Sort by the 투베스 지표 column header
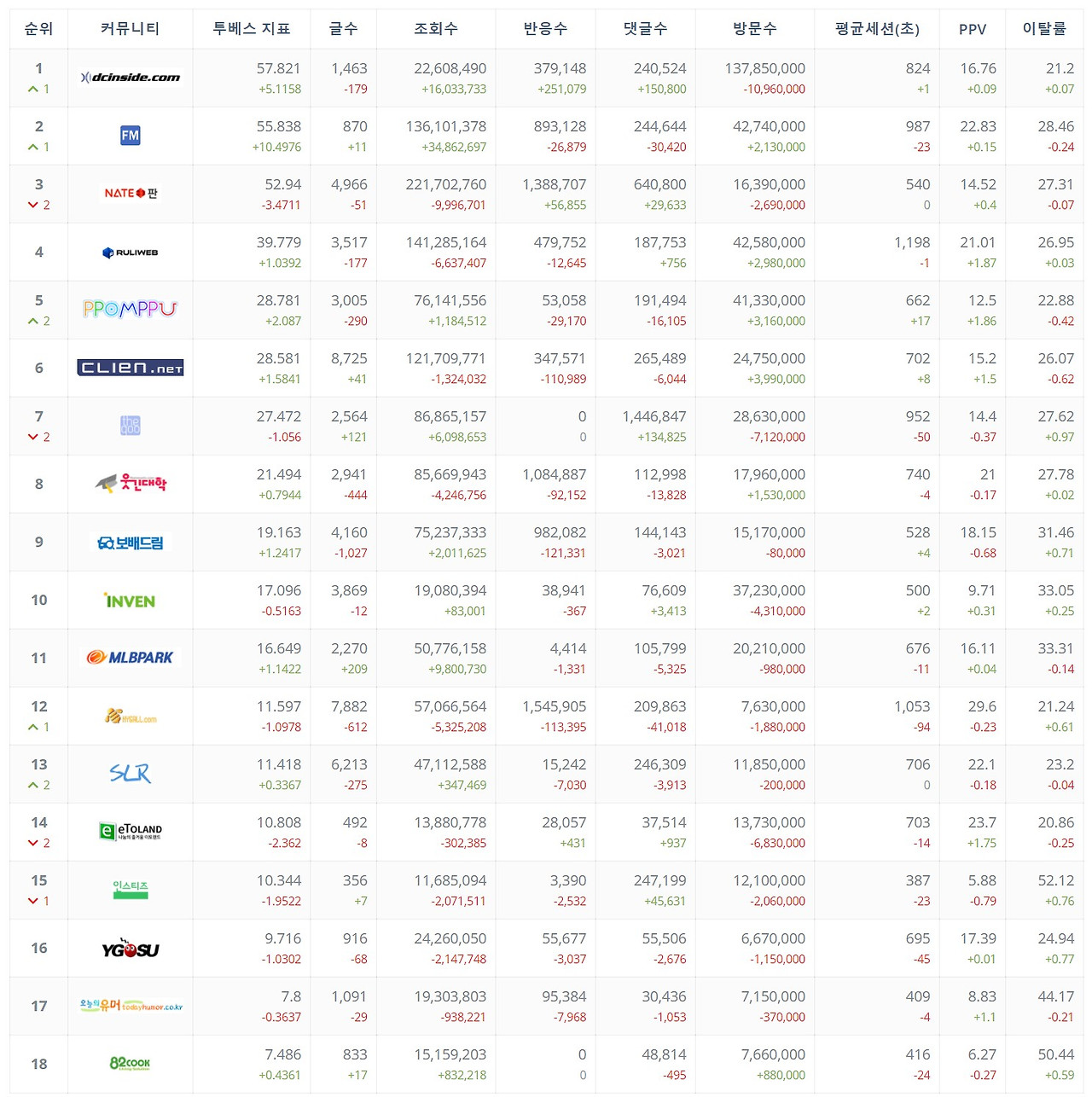The image size is (1092, 1097). point(252,29)
